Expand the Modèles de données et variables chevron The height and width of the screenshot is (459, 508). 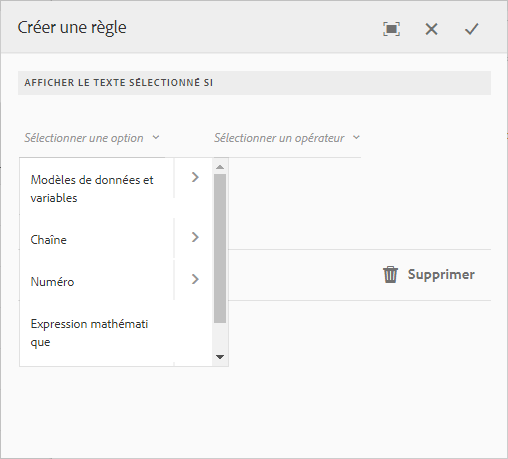pyautogui.click(x=195, y=177)
